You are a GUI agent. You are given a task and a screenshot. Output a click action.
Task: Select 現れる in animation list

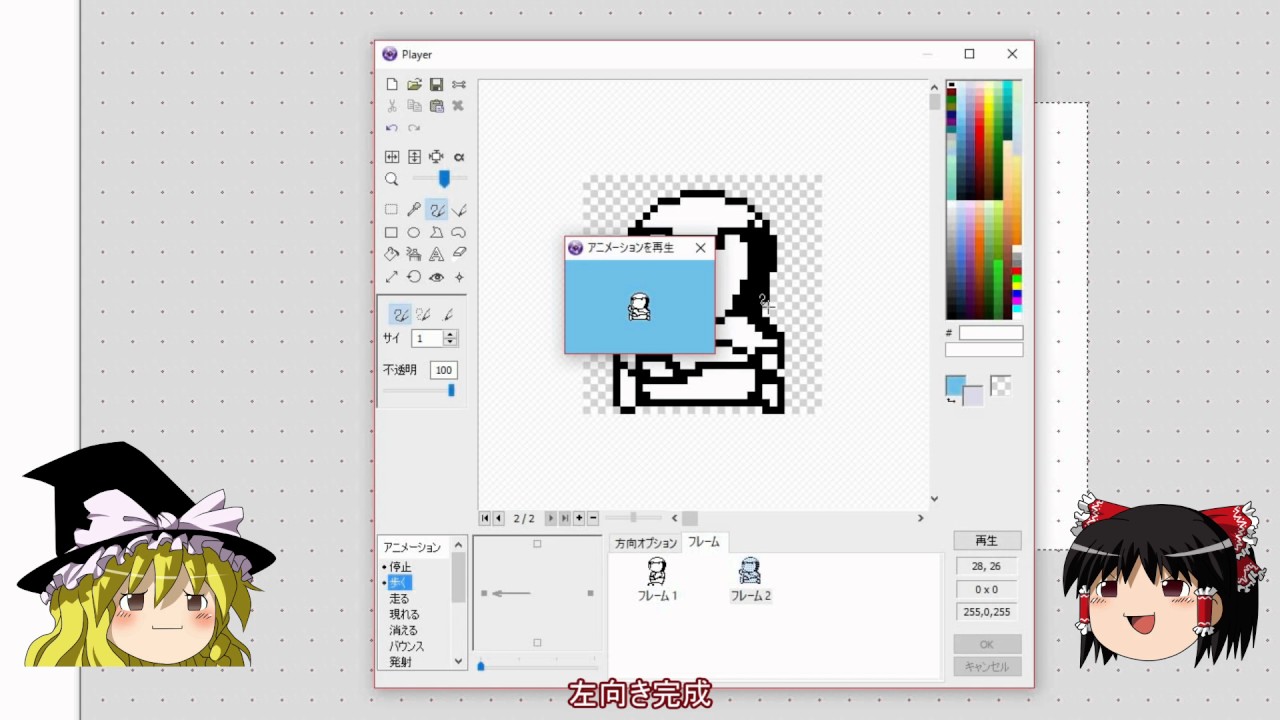404,614
